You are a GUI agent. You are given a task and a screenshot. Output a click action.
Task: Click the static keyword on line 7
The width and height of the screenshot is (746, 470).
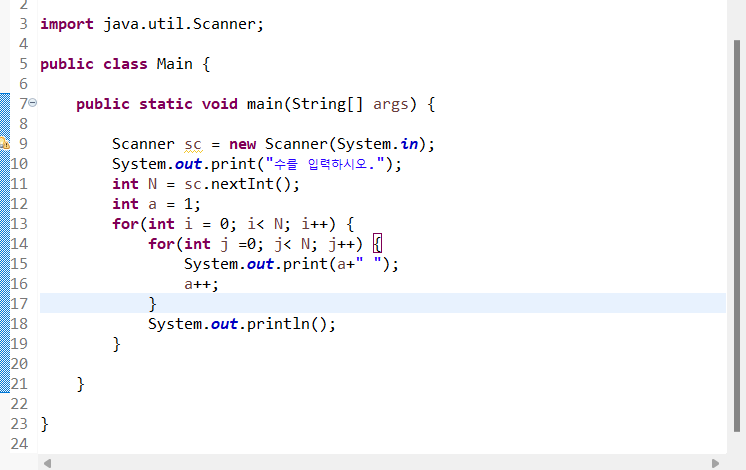[x=166, y=104]
